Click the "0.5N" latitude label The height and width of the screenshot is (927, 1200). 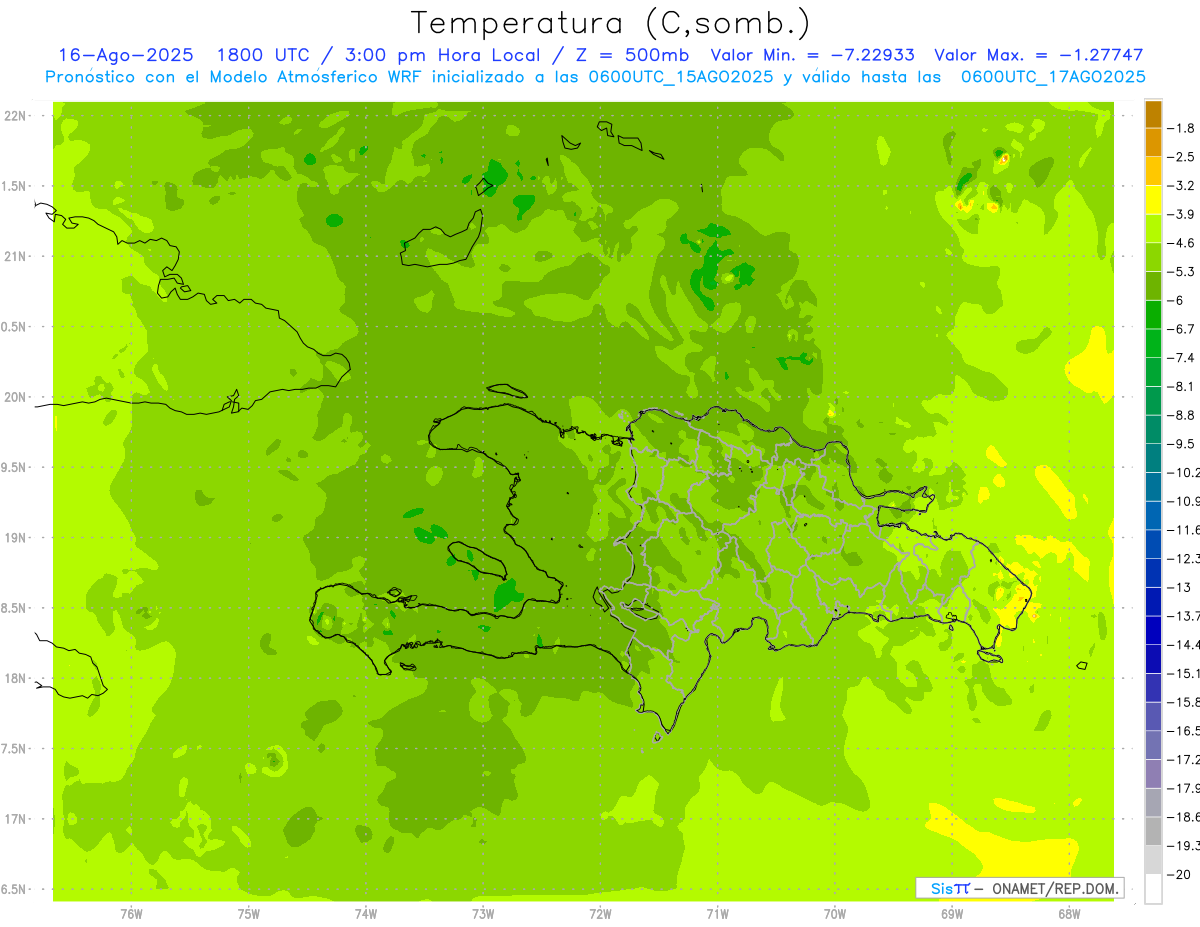15,327
